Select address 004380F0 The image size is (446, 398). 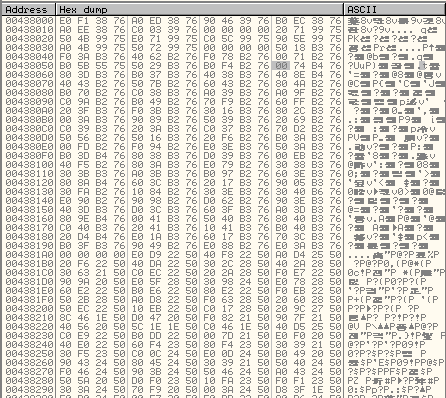(x=29, y=156)
